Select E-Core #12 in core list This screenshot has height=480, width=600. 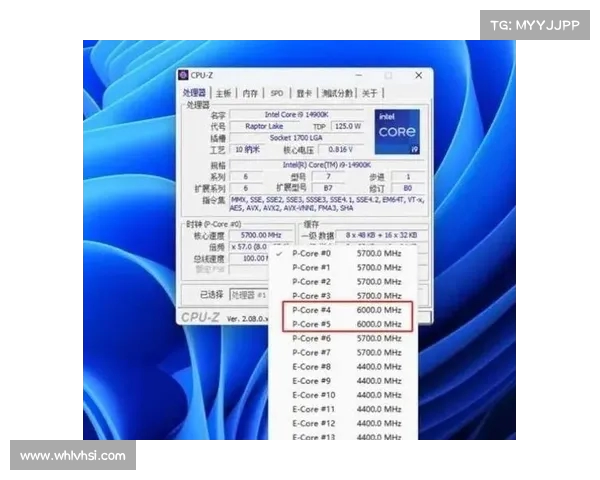(342, 423)
